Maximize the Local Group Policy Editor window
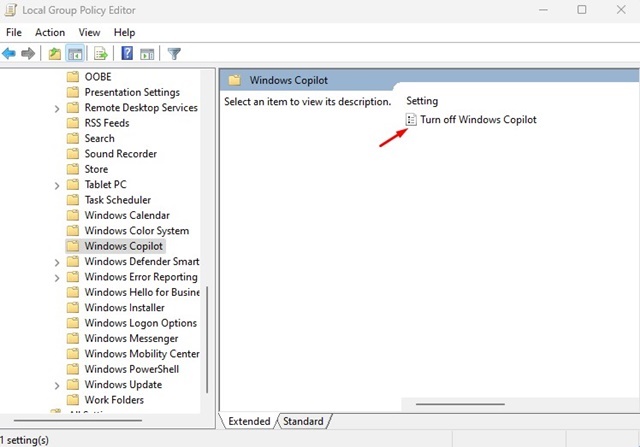This screenshot has height=447, width=640. 582,10
